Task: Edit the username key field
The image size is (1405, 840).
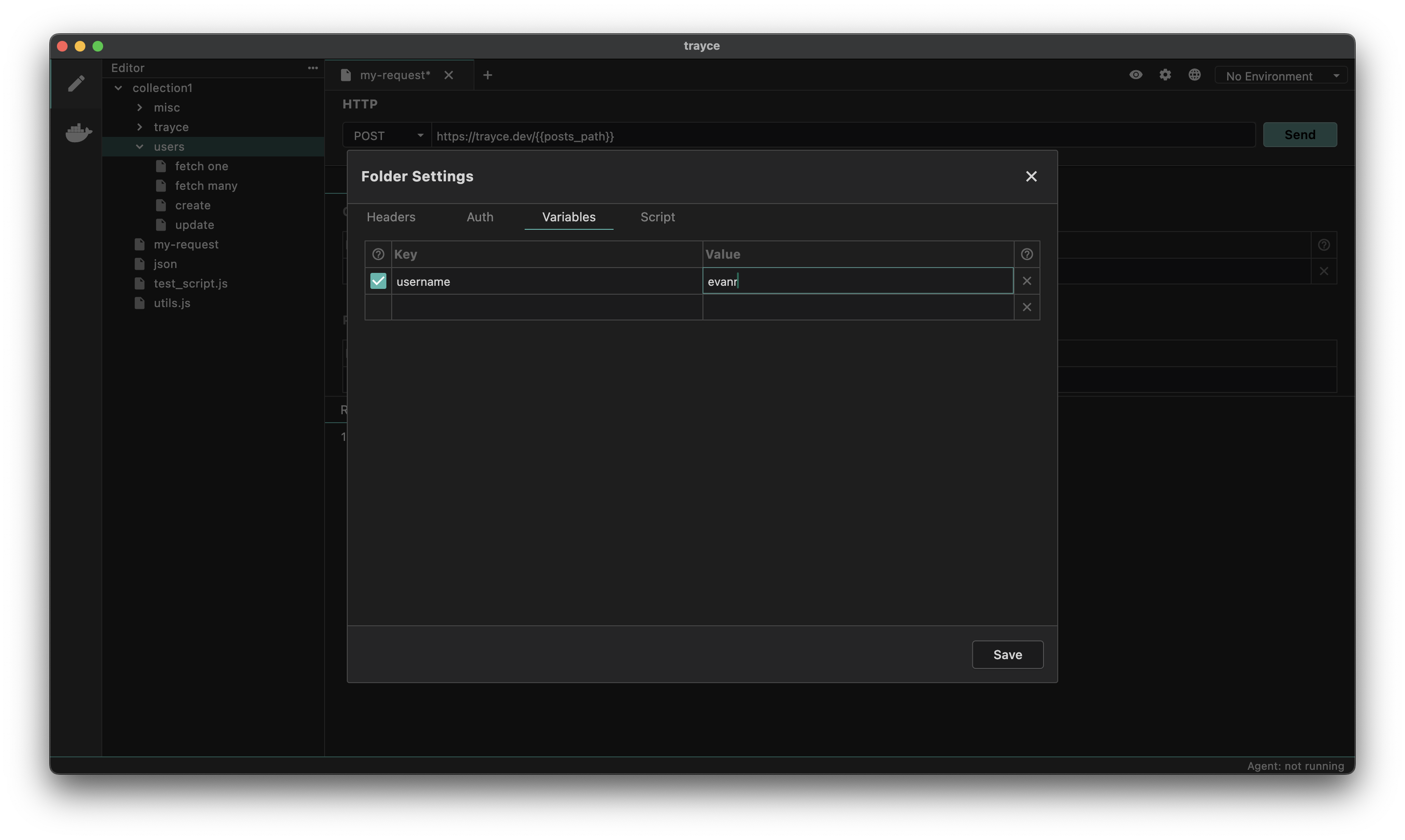Action: tap(547, 281)
